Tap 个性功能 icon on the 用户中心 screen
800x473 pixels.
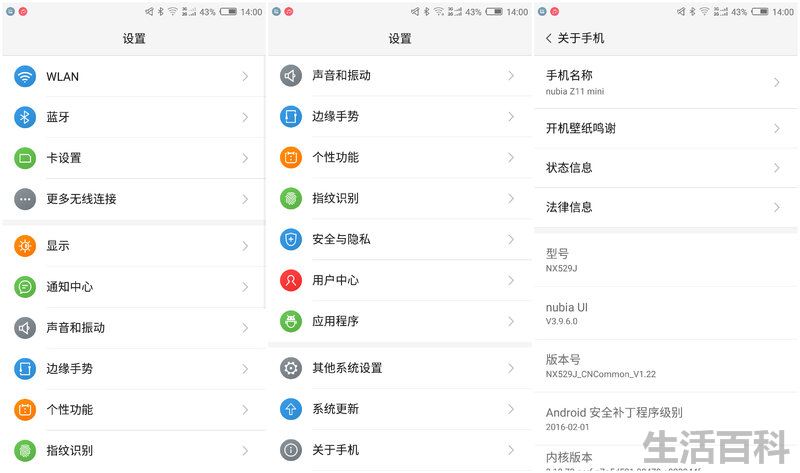coord(291,157)
